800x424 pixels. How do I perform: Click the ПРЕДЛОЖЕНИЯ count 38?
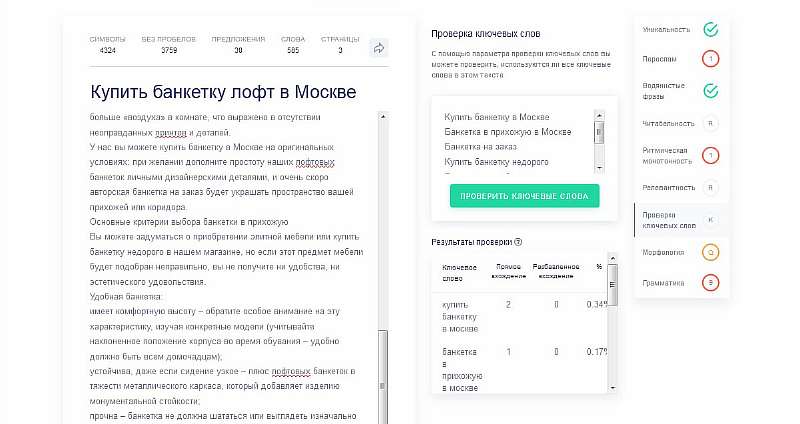pos(238,50)
